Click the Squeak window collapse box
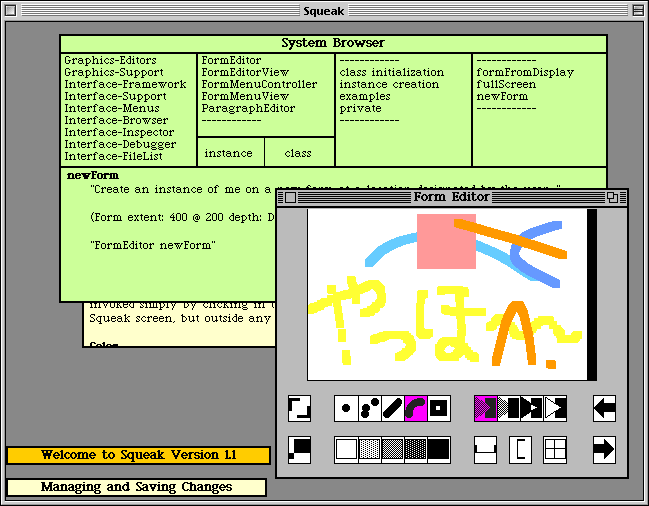The height and width of the screenshot is (506, 649). point(638,10)
